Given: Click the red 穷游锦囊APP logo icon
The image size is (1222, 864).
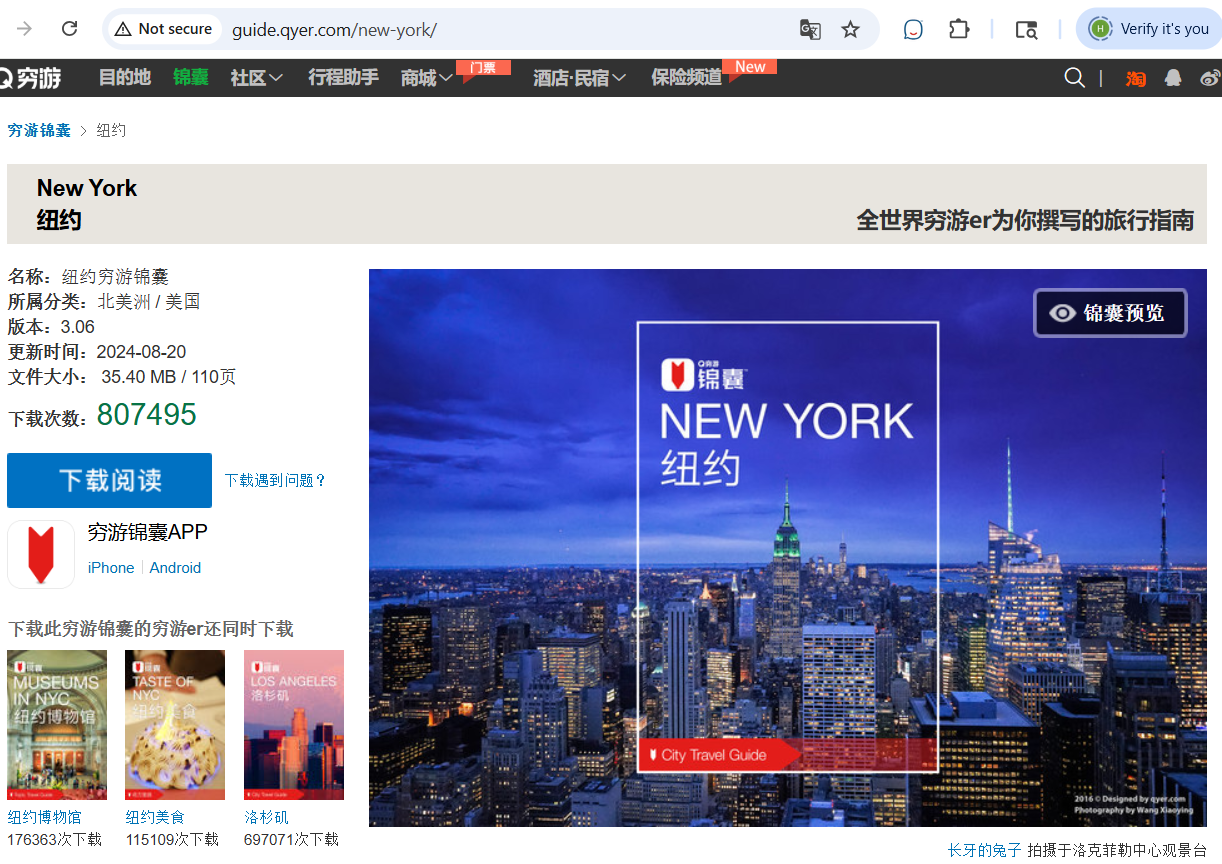Looking at the screenshot, I should tap(41, 554).
